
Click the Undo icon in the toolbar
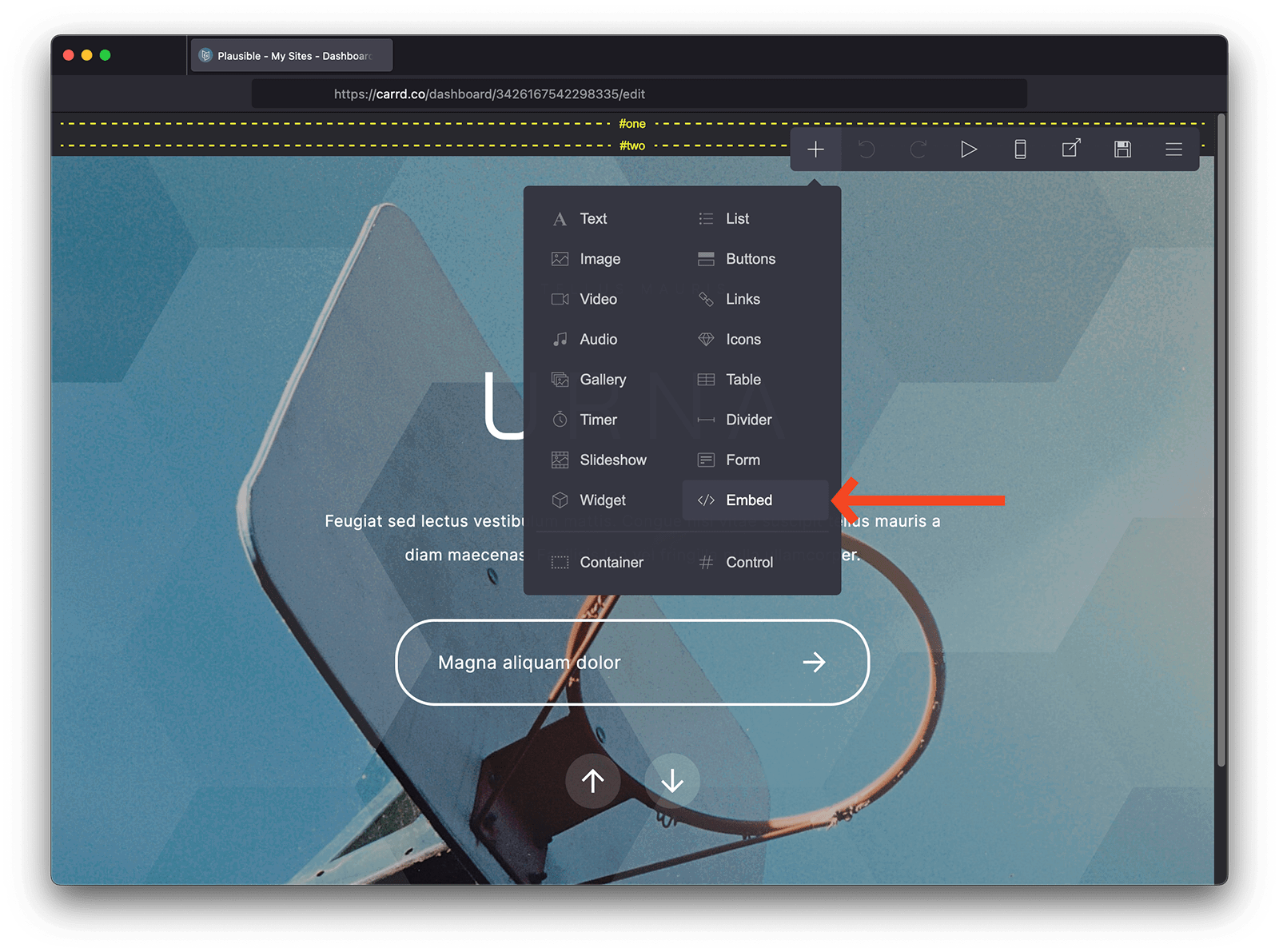867,149
